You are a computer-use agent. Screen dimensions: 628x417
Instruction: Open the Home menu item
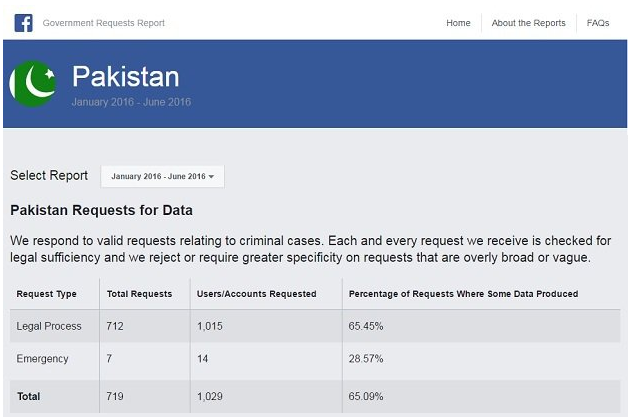tap(458, 23)
